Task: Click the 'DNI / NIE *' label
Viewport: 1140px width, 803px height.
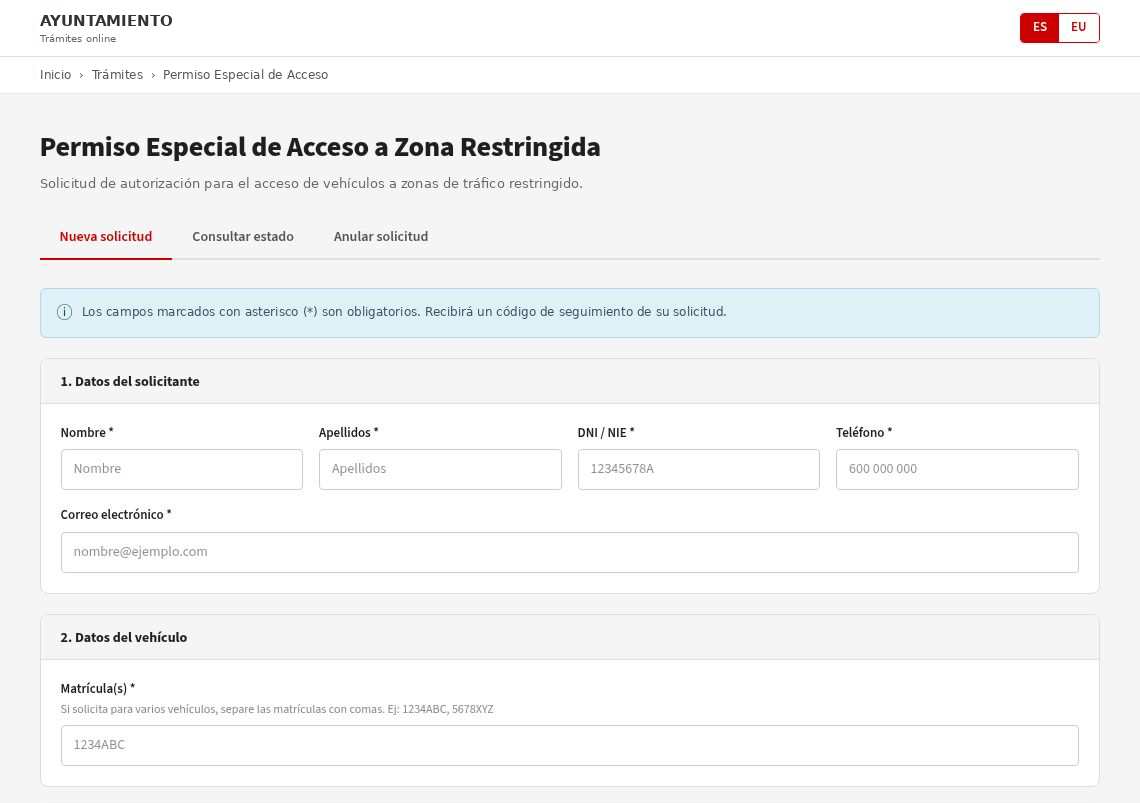Action: point(606,433)
